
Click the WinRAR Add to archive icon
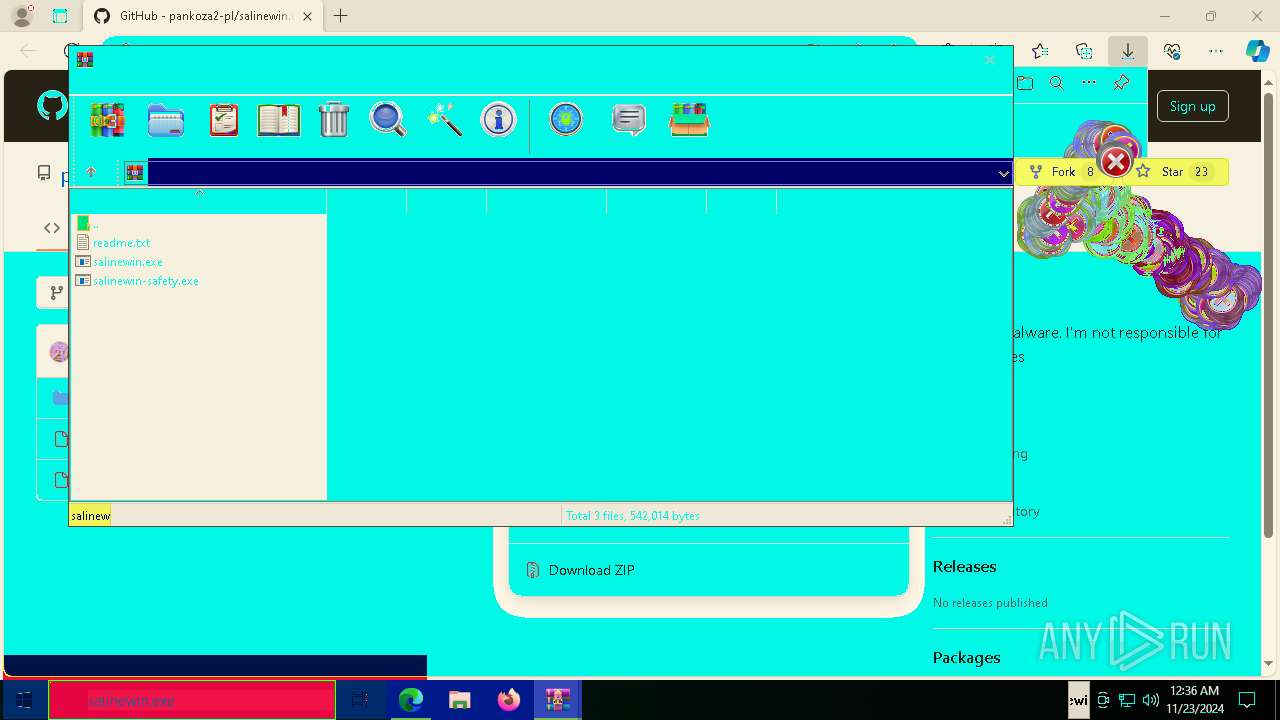coord(107,120)
